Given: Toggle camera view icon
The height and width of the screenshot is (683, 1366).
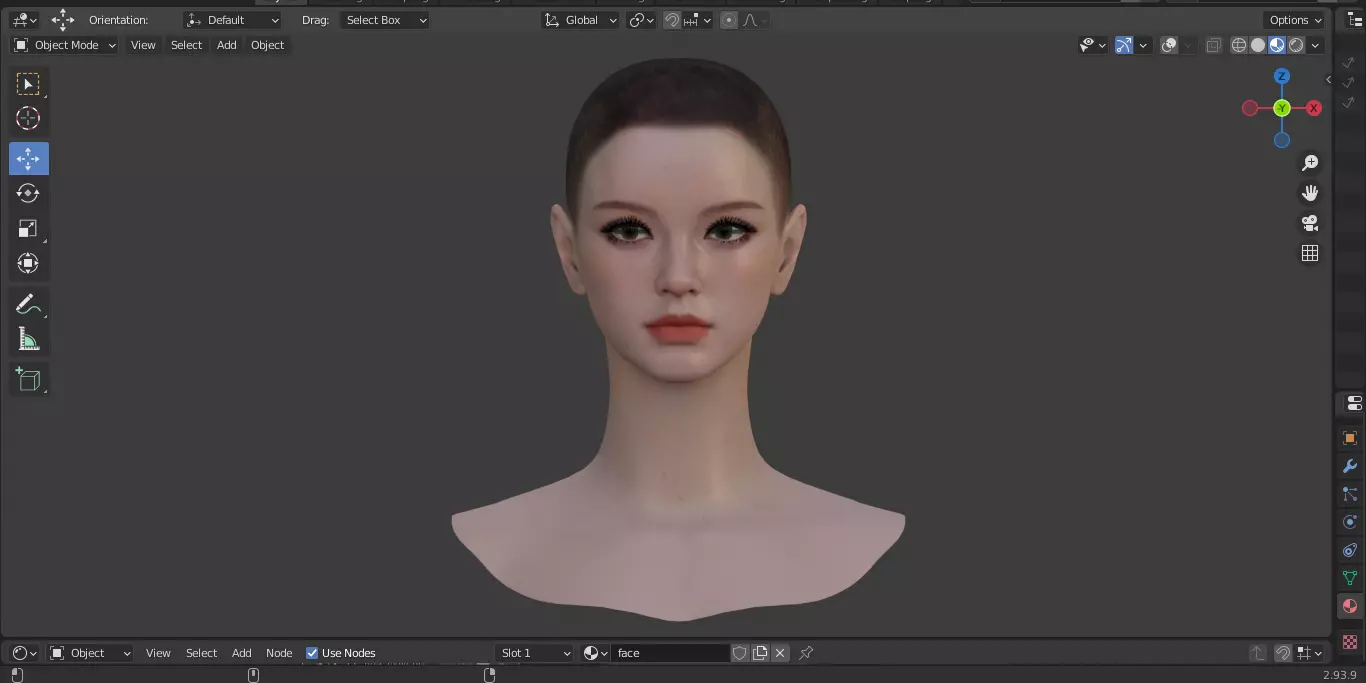Looking at the screenshot, I should [x=1310, y=223].
